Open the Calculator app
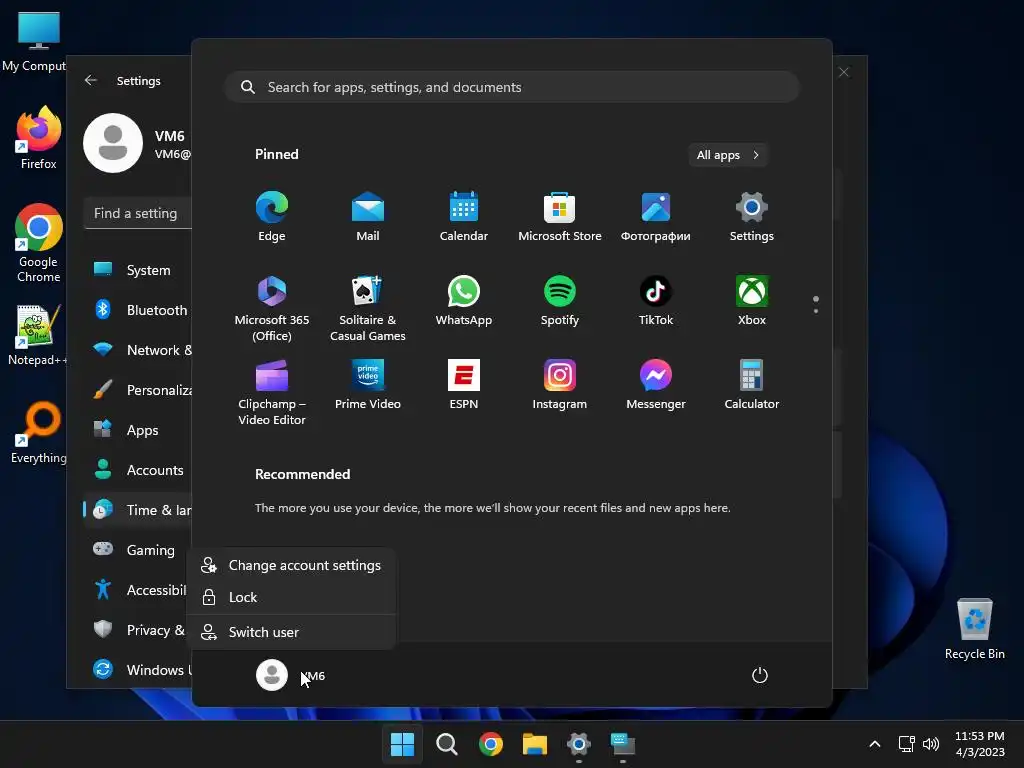Screen dimensions: 1024x768 [x=752, y=385]
